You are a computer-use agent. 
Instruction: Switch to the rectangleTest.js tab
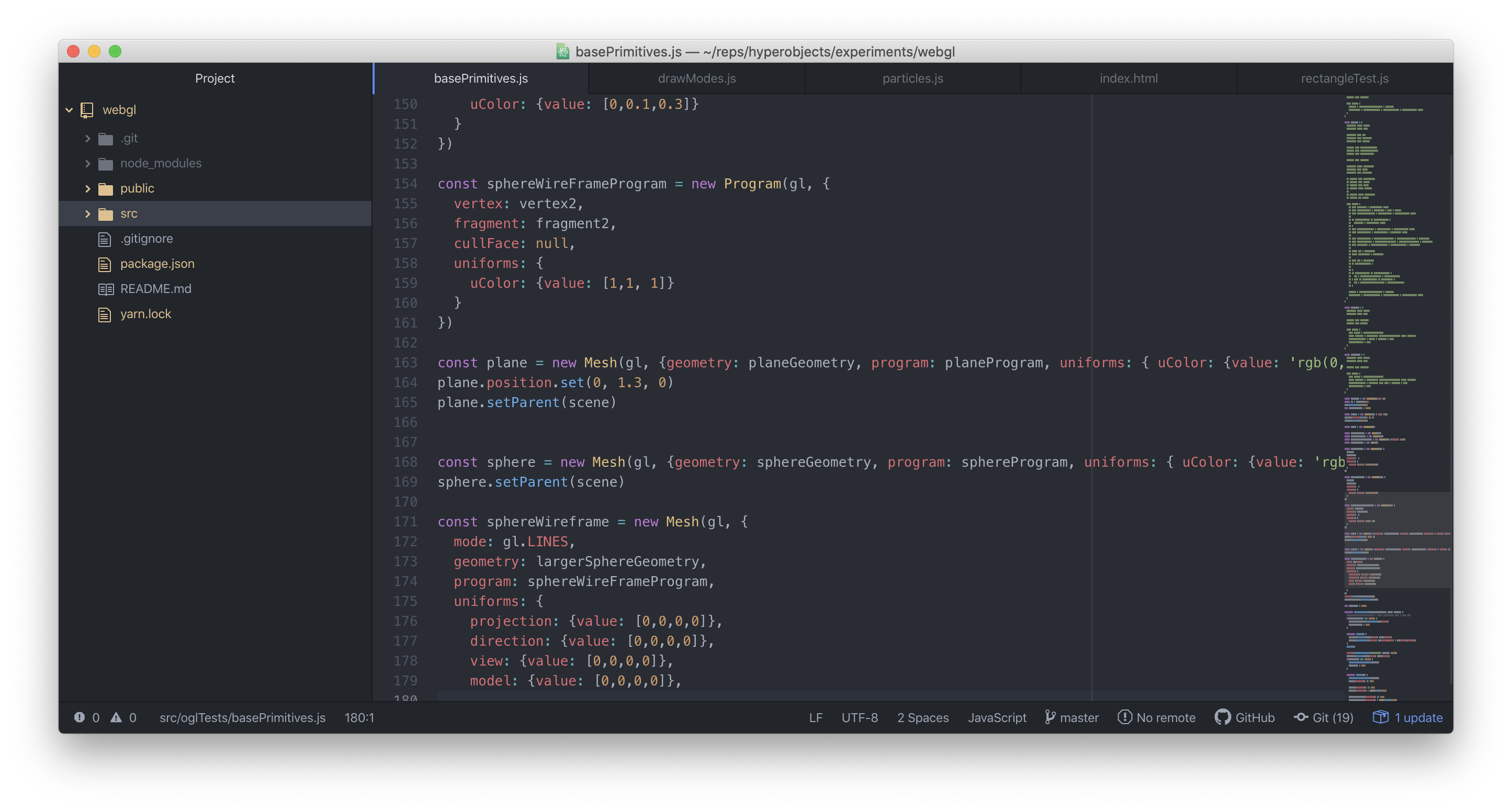pos(1345,78)
